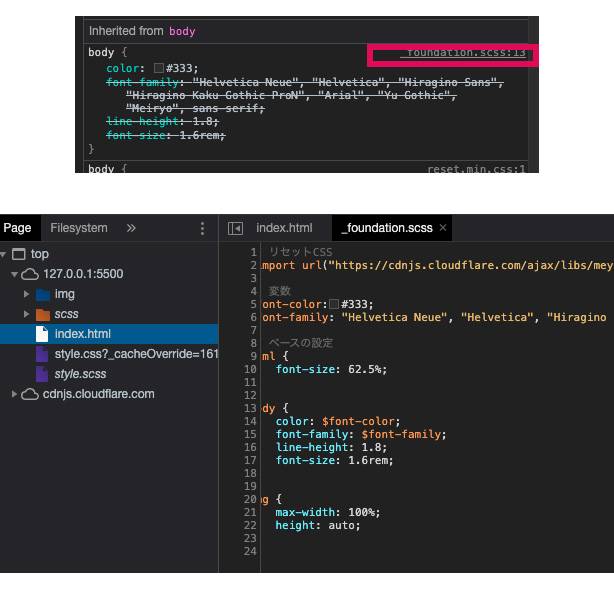This screenshot has width=614, height=600.
Task: Click the style.scss file icon
Action: [x=42, y=374]
